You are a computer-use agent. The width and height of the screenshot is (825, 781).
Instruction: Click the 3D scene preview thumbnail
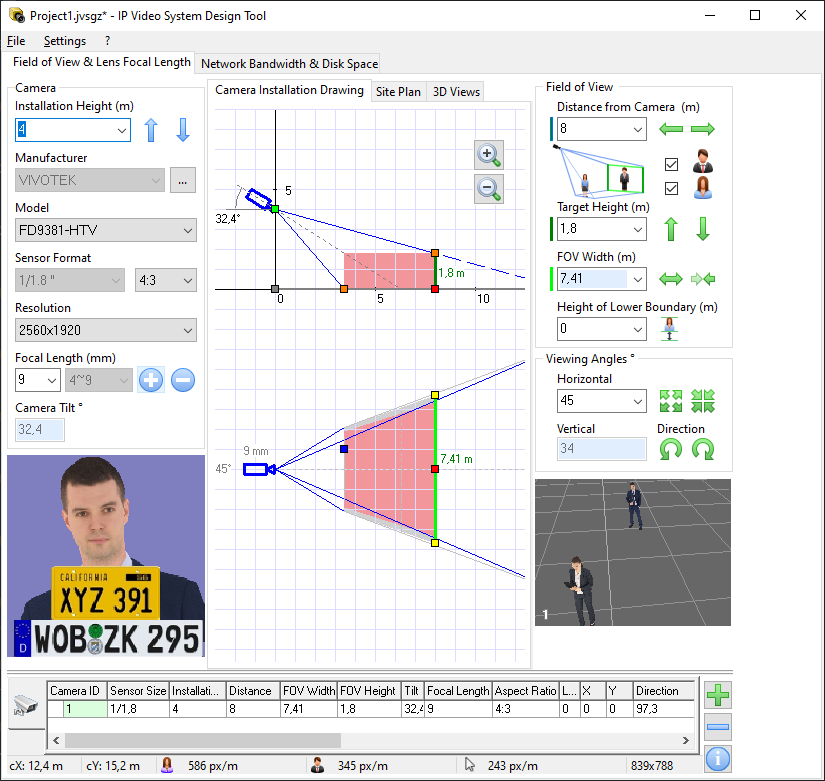point(632,552)
